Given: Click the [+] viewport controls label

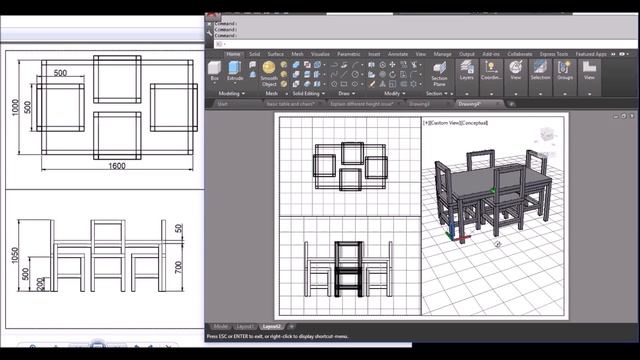Looking at the screenshot, I should [x=426, y=123].
